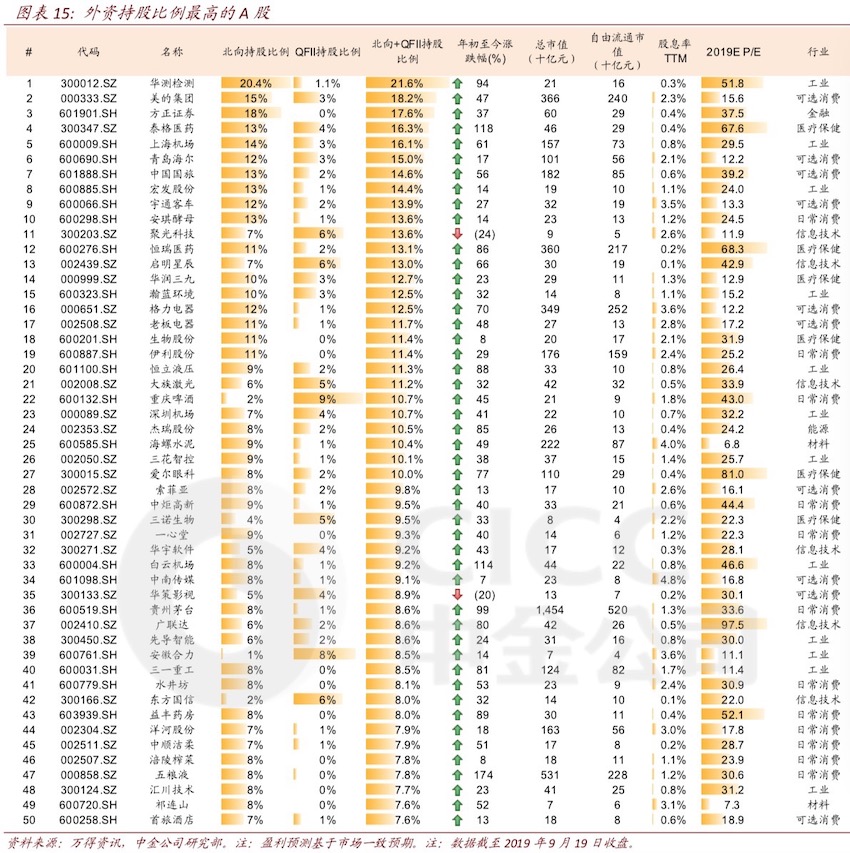Click the 能源 industry cell
This screenshot has width=850, height=853.
point(818,429)
